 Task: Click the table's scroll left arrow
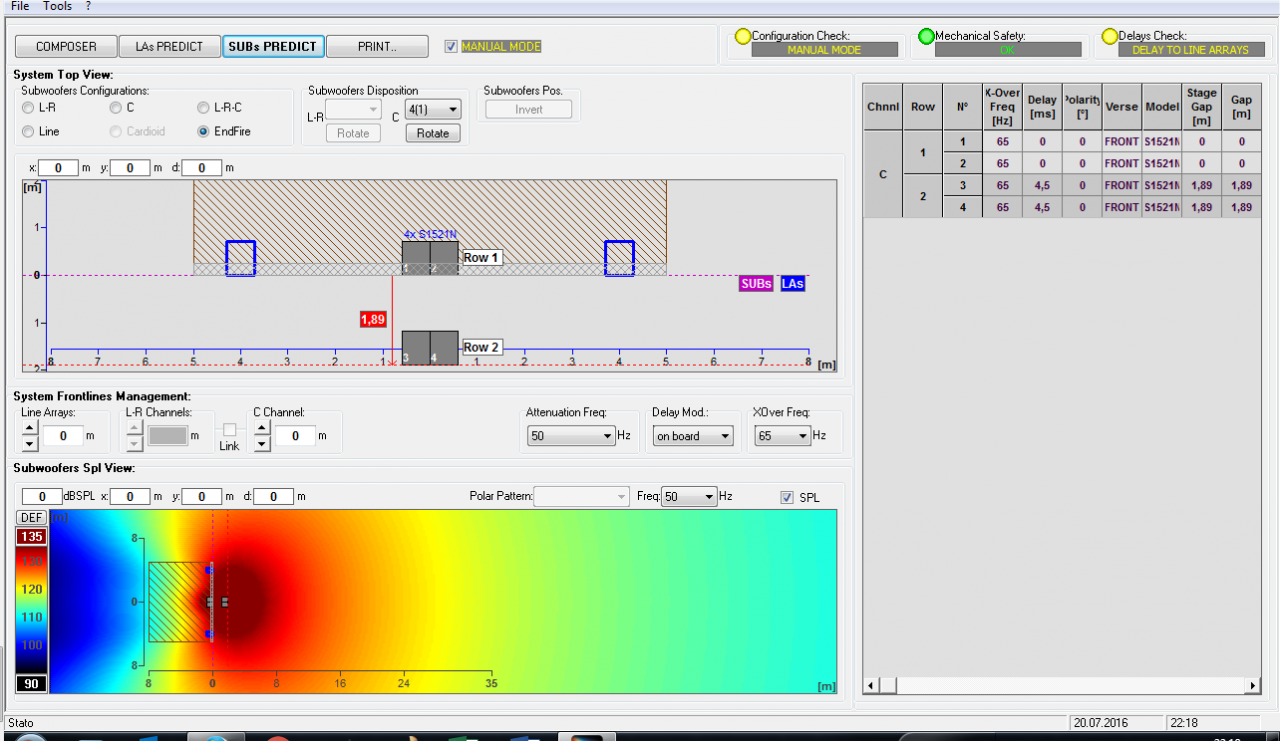[871, 686]
